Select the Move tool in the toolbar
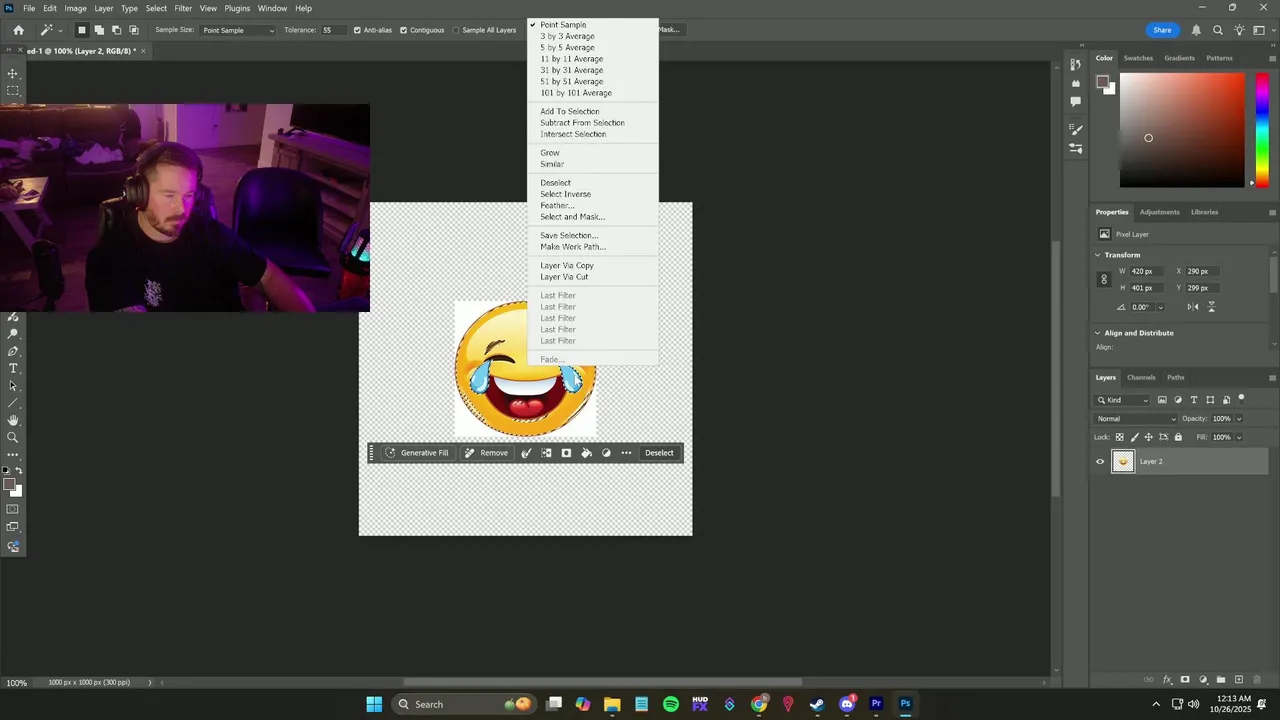 (13, 74)
